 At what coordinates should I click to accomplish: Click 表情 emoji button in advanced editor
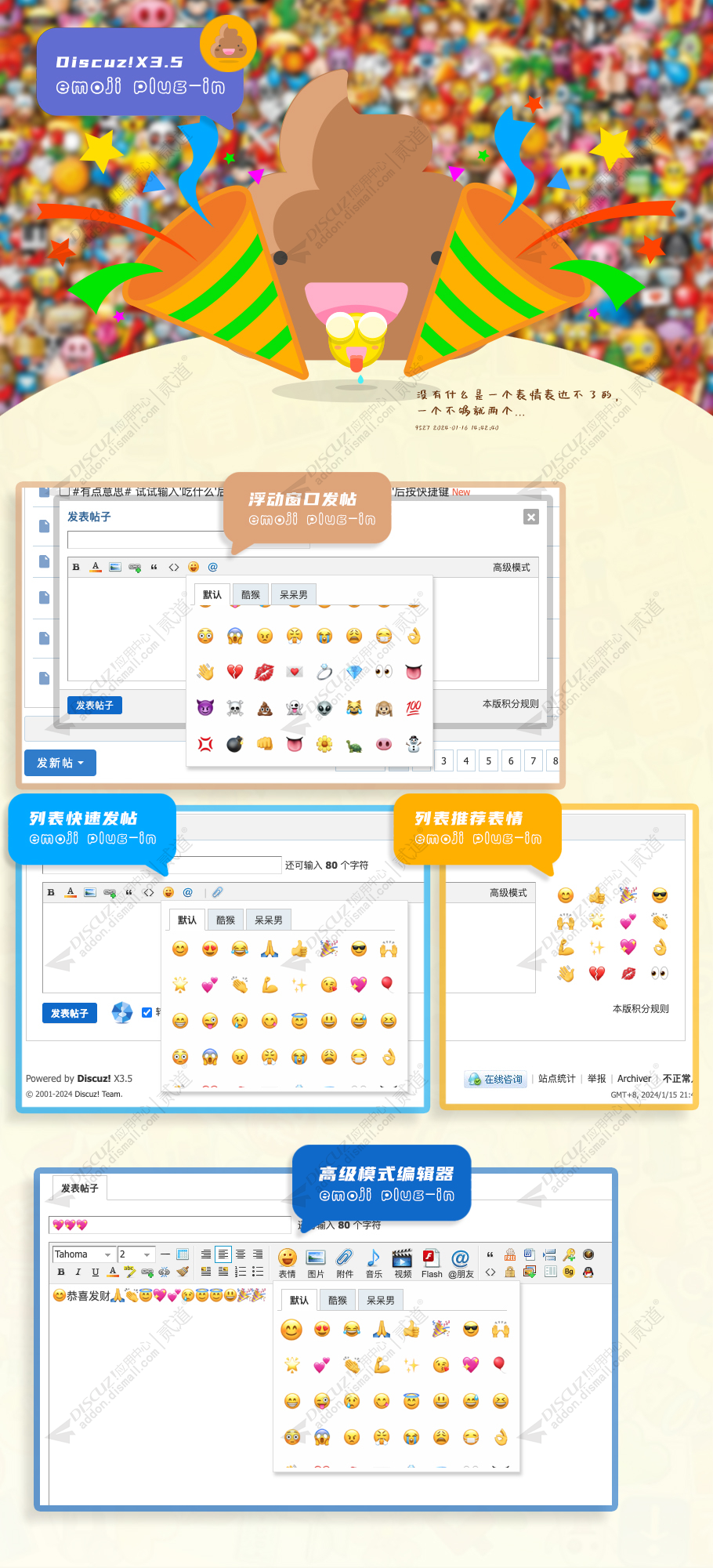click(x=288, y=1263)
